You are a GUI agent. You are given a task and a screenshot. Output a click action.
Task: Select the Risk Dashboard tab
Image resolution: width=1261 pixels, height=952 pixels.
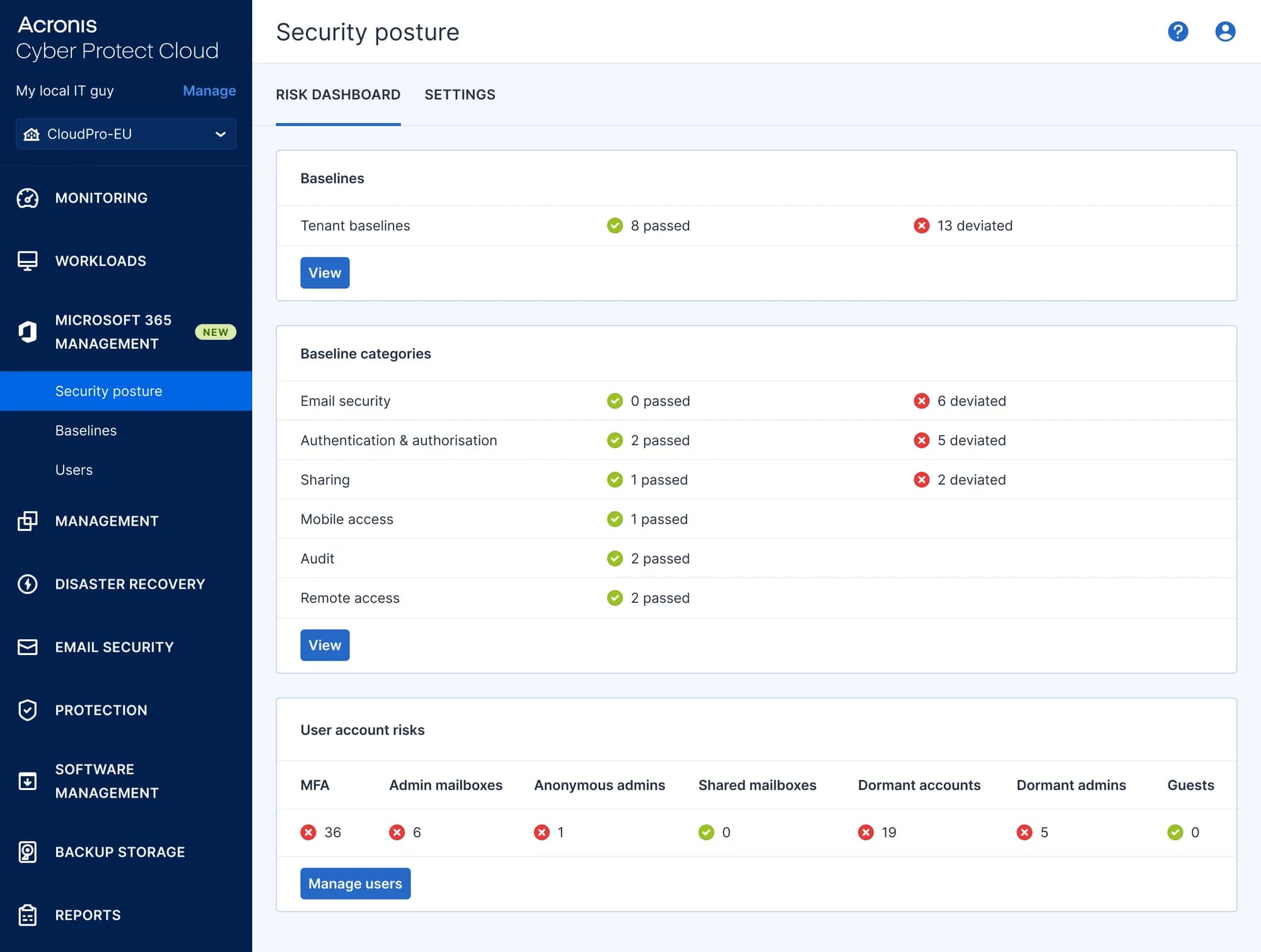click(338, 95)
